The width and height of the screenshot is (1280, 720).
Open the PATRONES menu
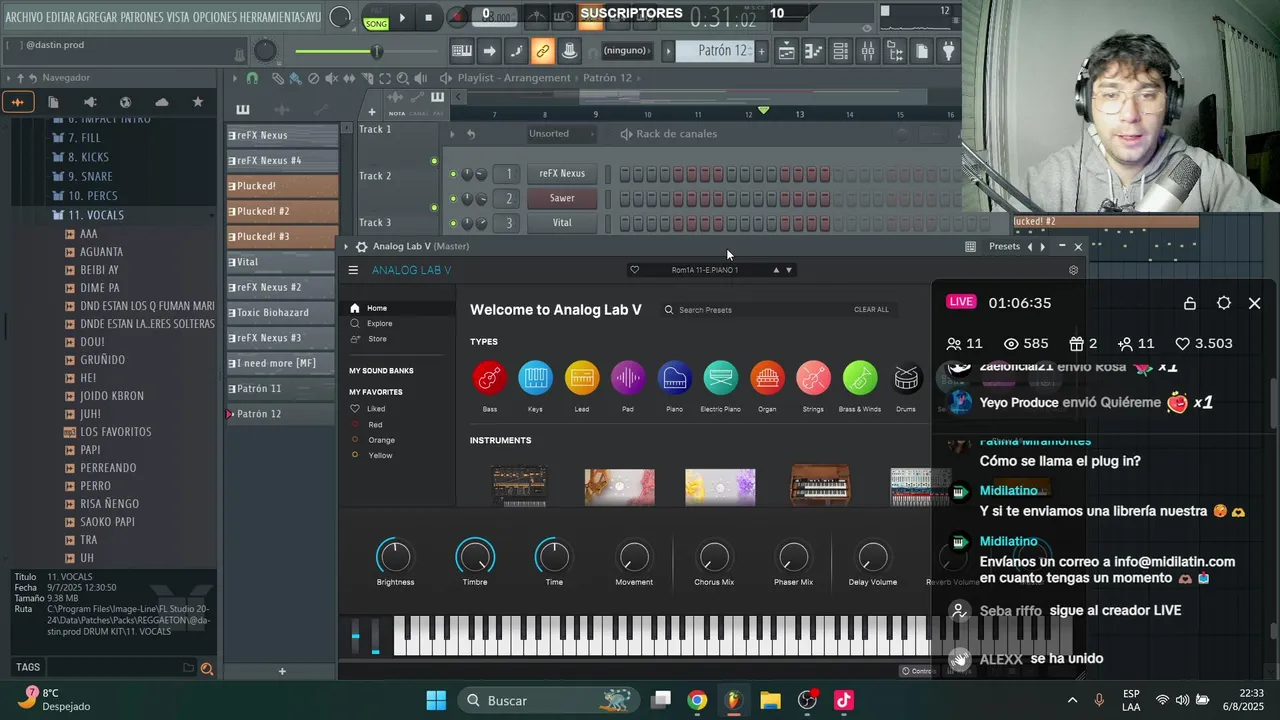[143, 17]
